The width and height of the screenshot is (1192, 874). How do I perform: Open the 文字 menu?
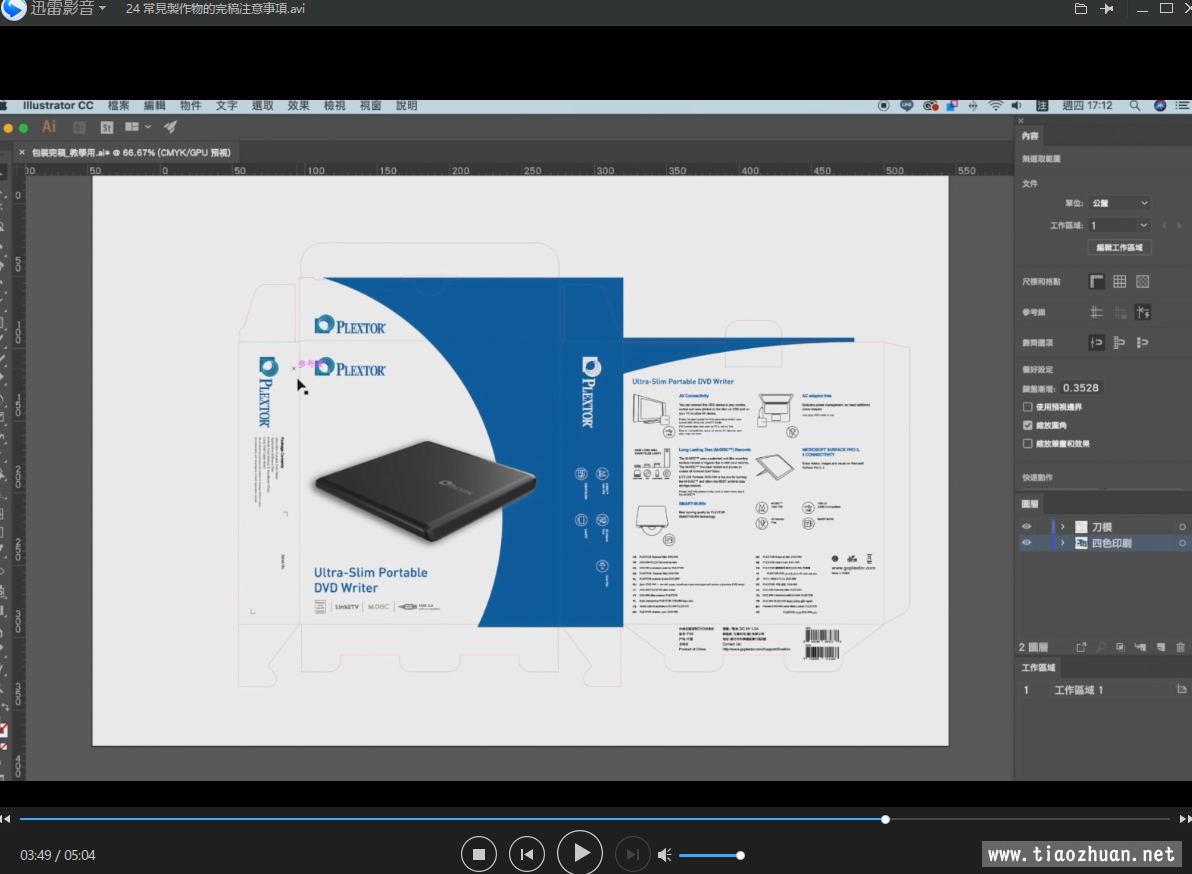pyautogui.click(x=227, y=106)
